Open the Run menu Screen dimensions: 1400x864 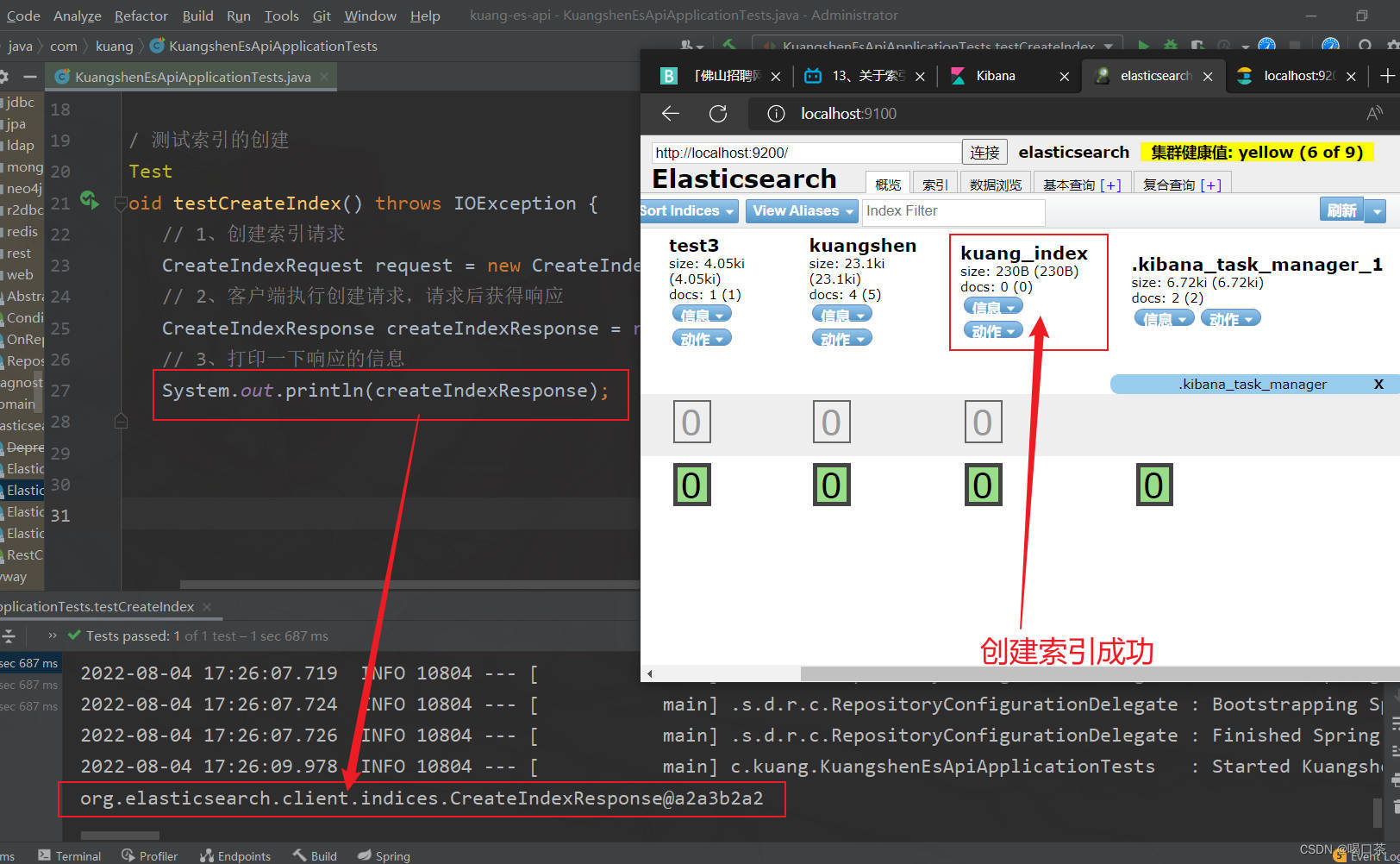239,16
